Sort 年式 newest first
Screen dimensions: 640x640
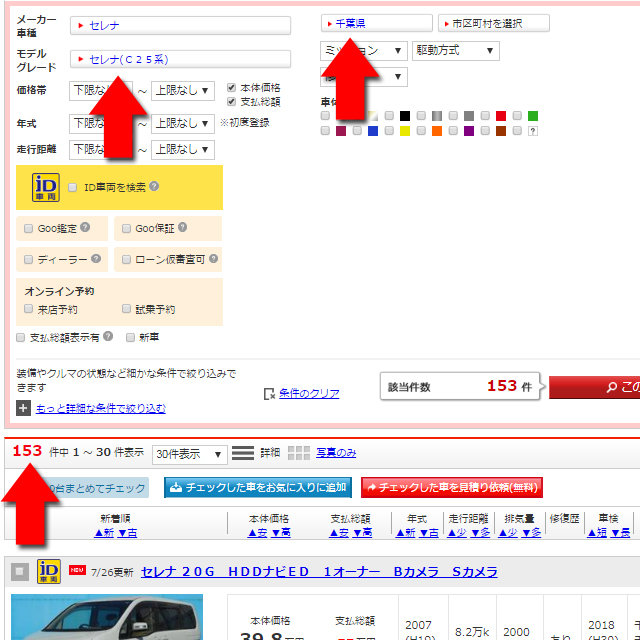point(405,532)
